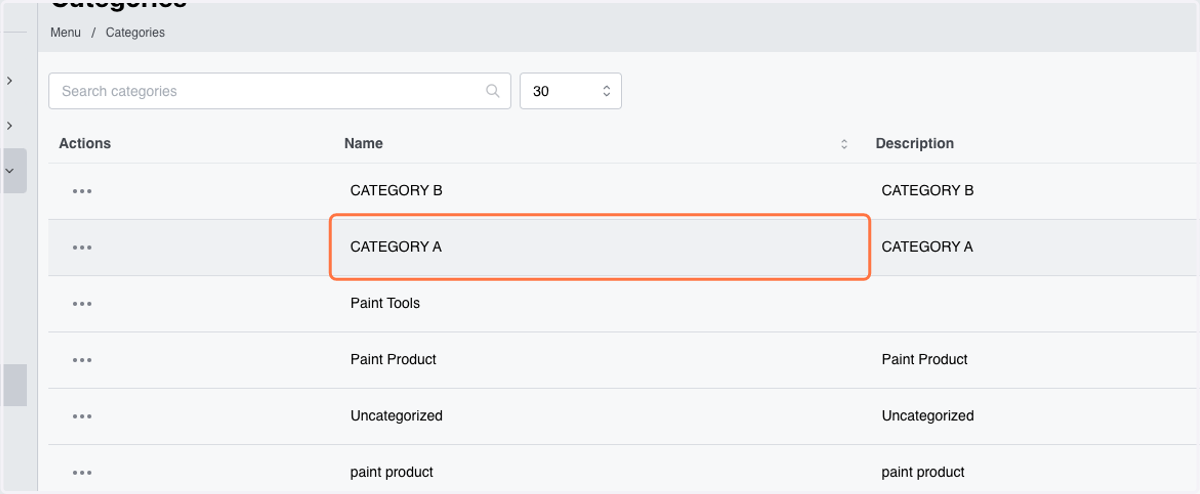This screenshot has height=494, width=1200.
Task: Open actions menu for Uncategorized row
Action: [82, 416]
